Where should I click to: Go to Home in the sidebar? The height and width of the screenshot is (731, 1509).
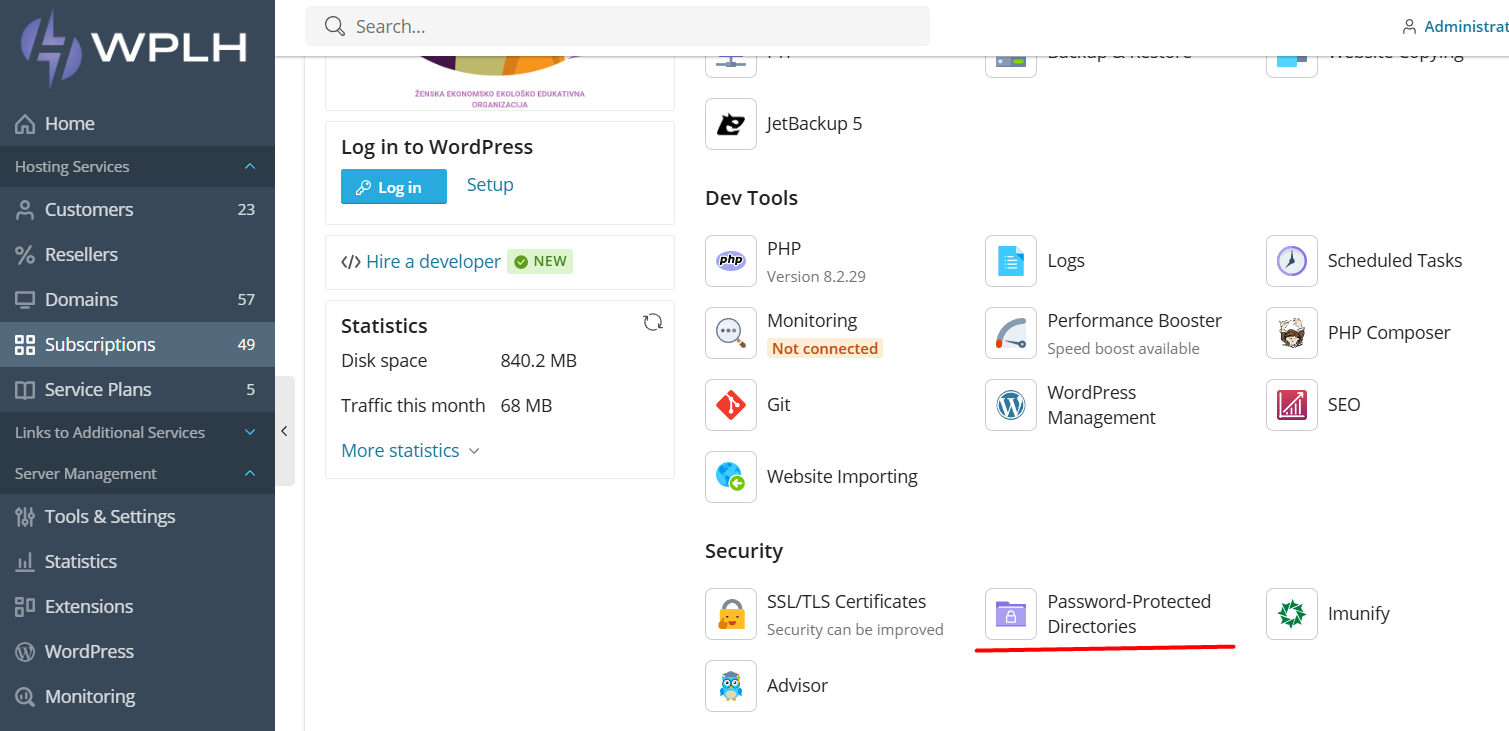click(x=137, y=124)
